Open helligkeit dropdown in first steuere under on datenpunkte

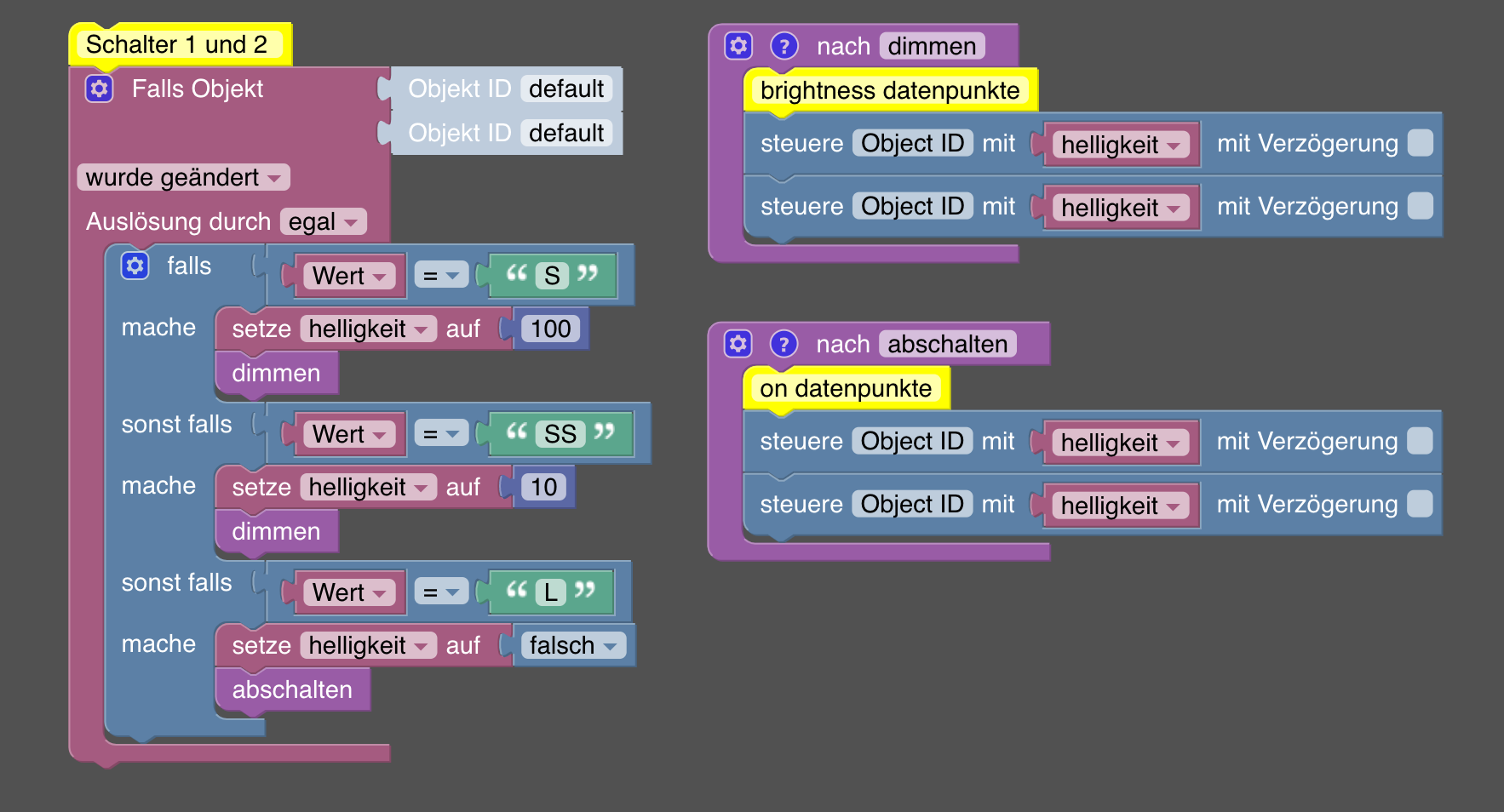1121,443
